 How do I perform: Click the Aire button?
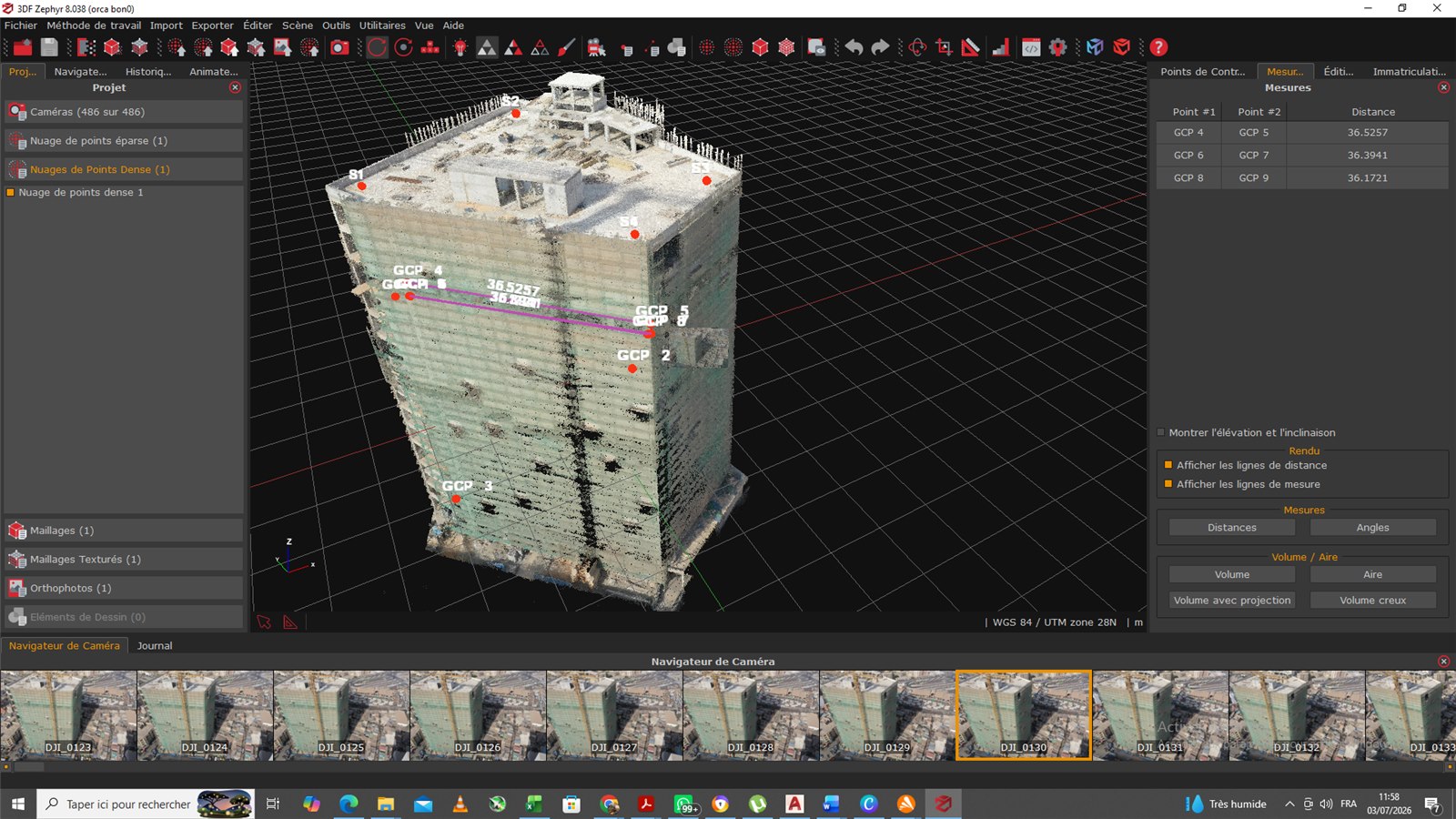pos(1372,574)
